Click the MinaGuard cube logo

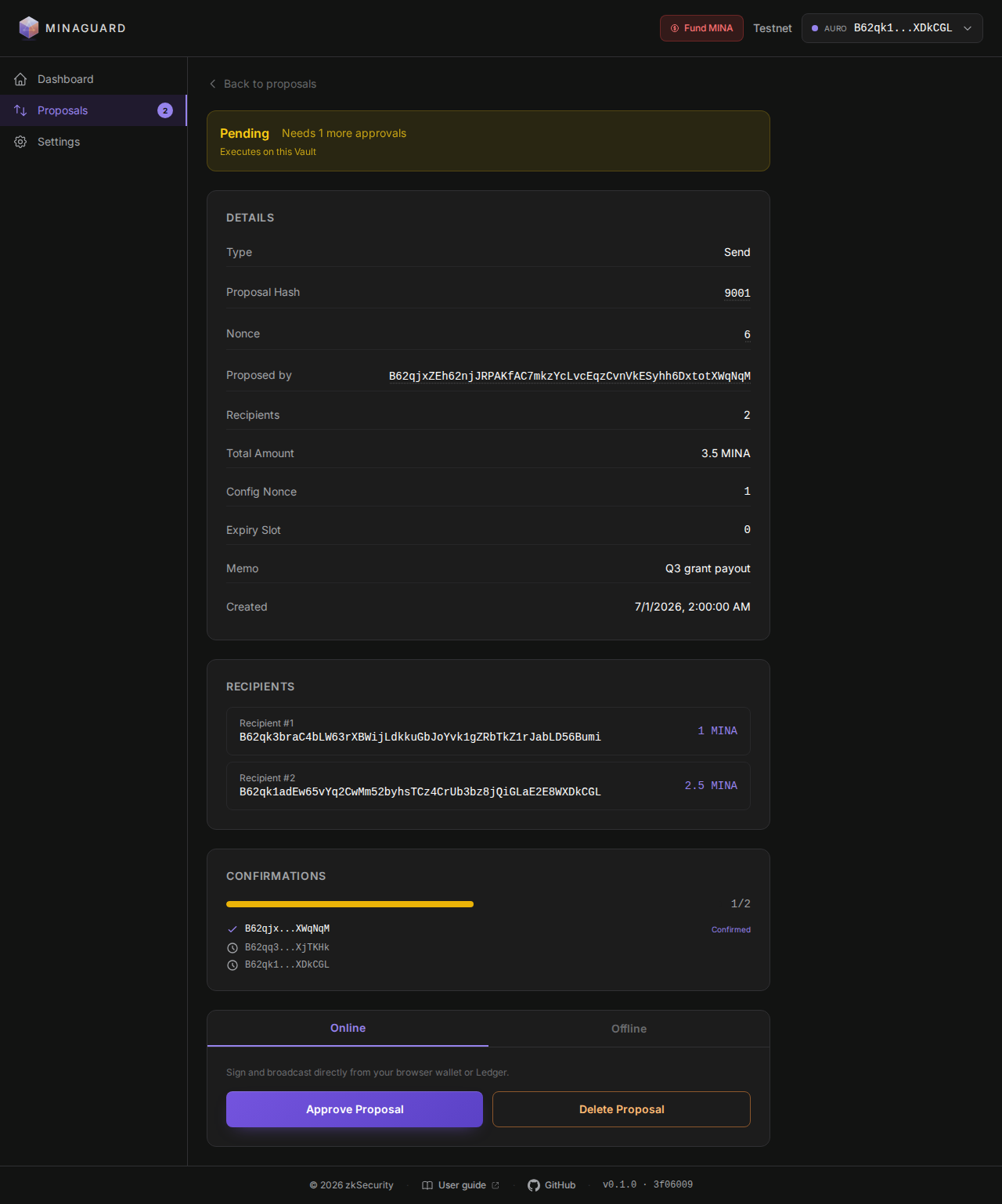click(29, 27)
